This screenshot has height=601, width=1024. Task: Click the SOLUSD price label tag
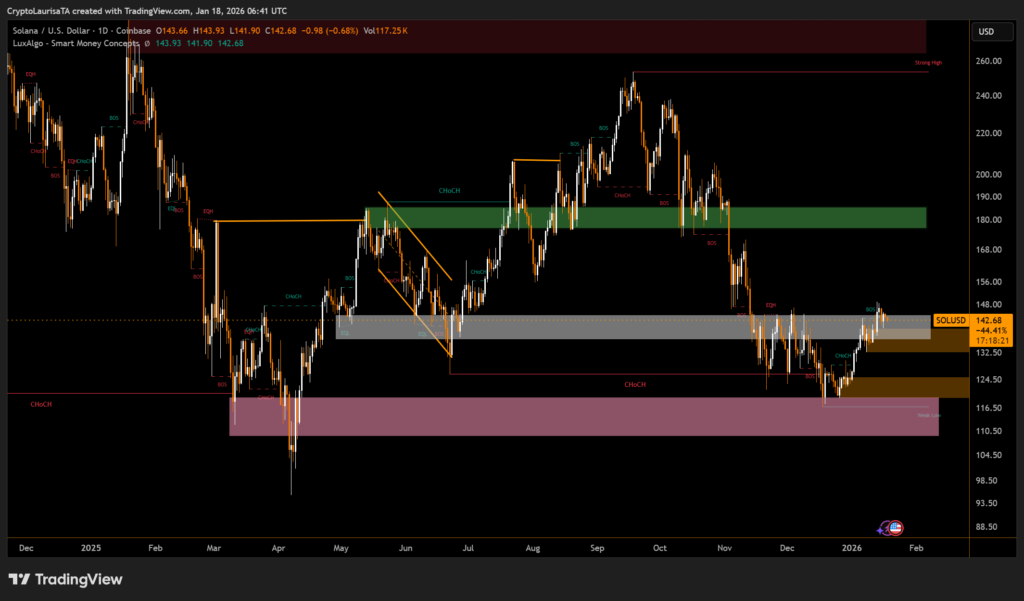tap(947, 320)
